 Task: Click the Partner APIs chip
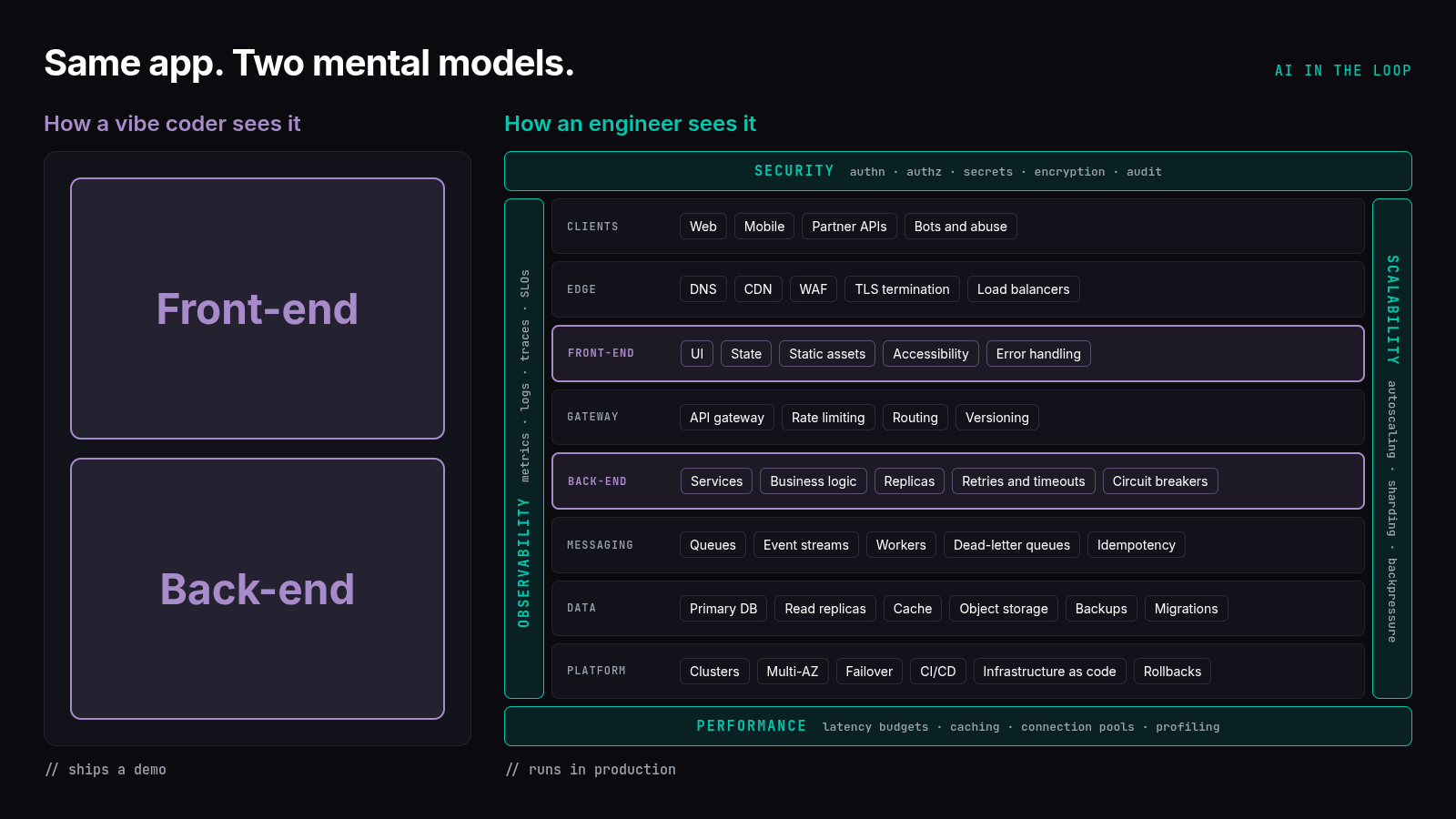click(849, 227)
